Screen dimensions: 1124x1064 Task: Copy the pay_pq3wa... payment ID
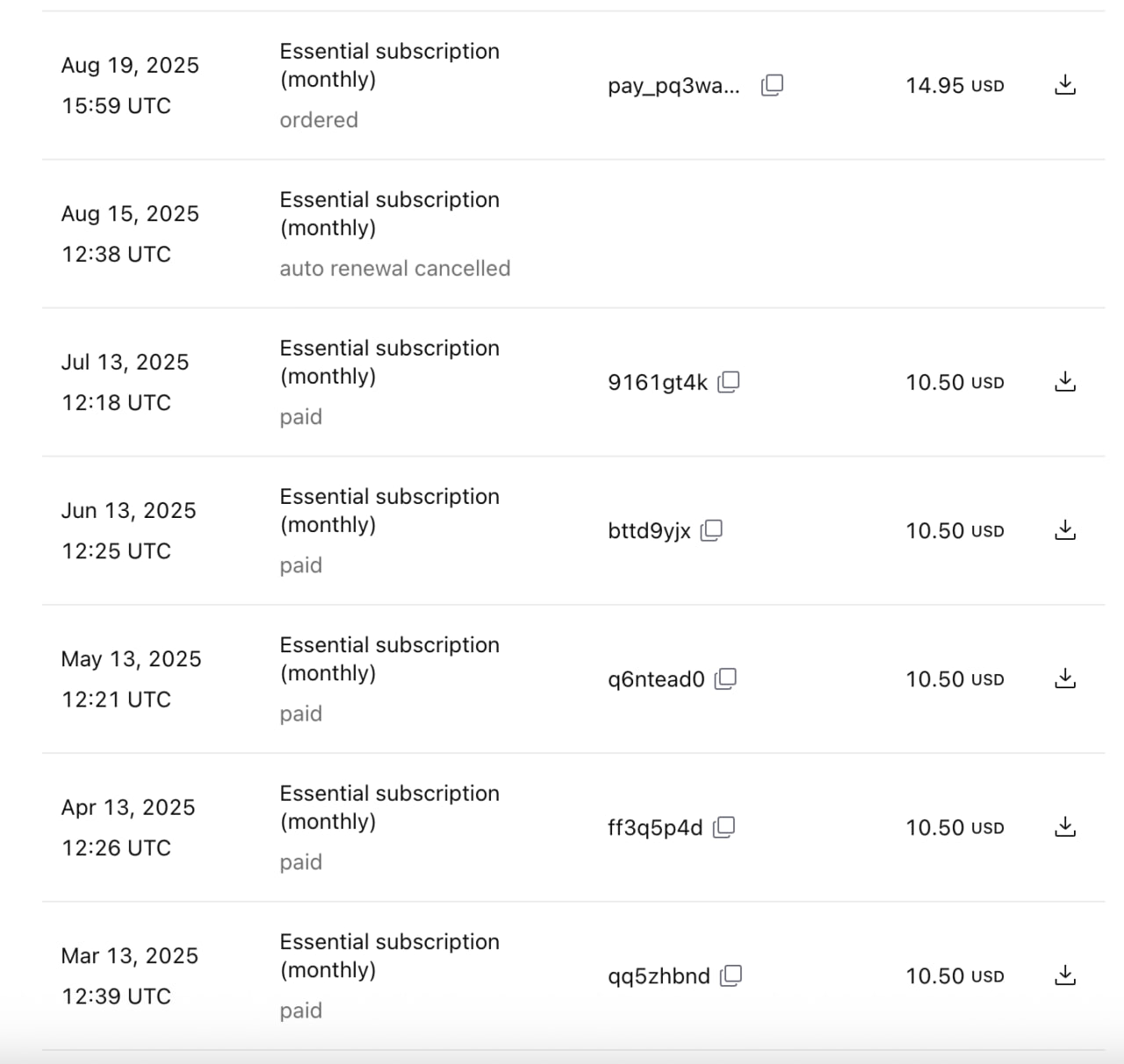772,85
